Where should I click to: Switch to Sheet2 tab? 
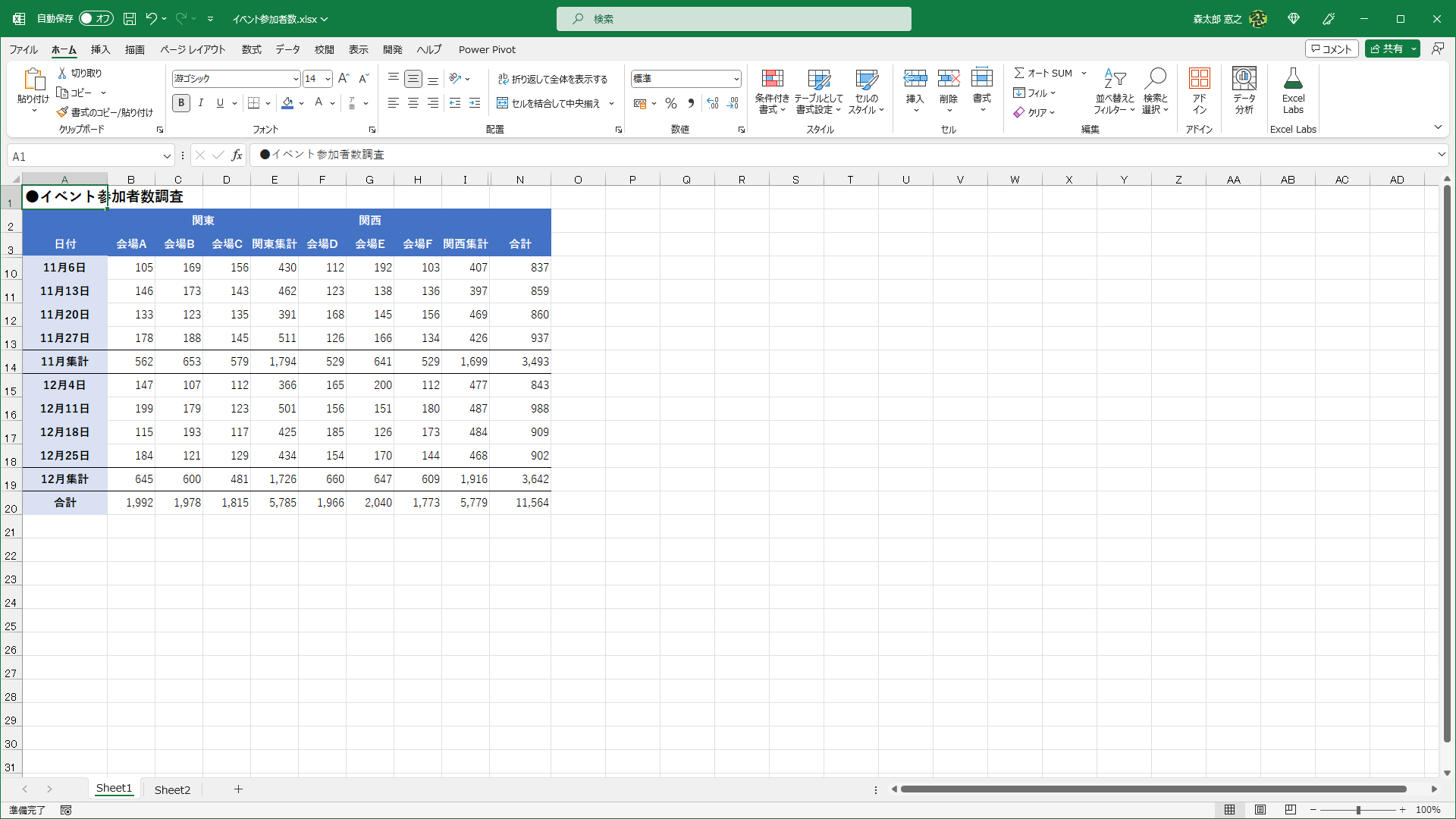[x=172, y=789]
